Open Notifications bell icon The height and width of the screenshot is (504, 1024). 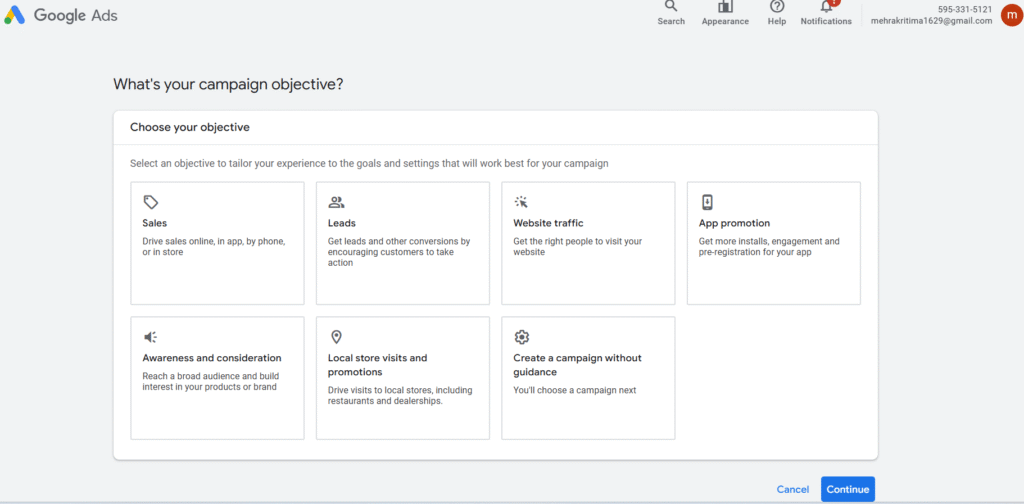coord(827,7)
